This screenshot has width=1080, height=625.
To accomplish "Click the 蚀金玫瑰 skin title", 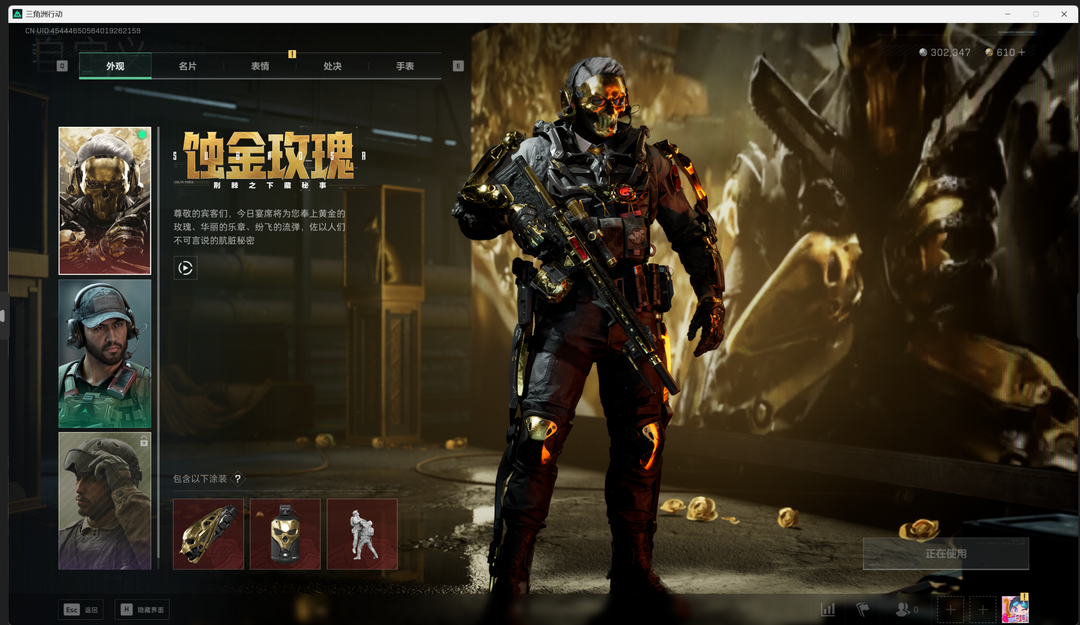I will coord(269,155).
